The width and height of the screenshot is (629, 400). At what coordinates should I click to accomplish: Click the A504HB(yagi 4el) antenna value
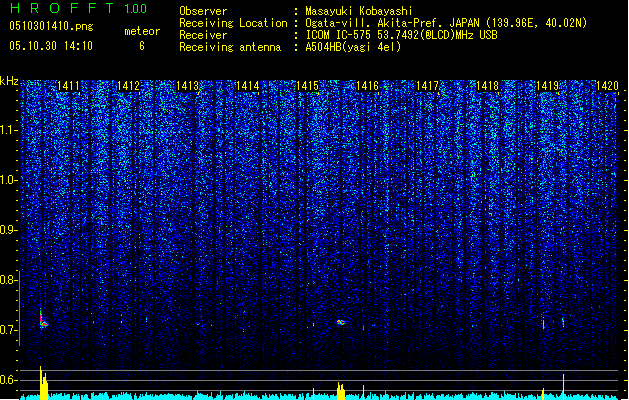(x=353, y=47)
